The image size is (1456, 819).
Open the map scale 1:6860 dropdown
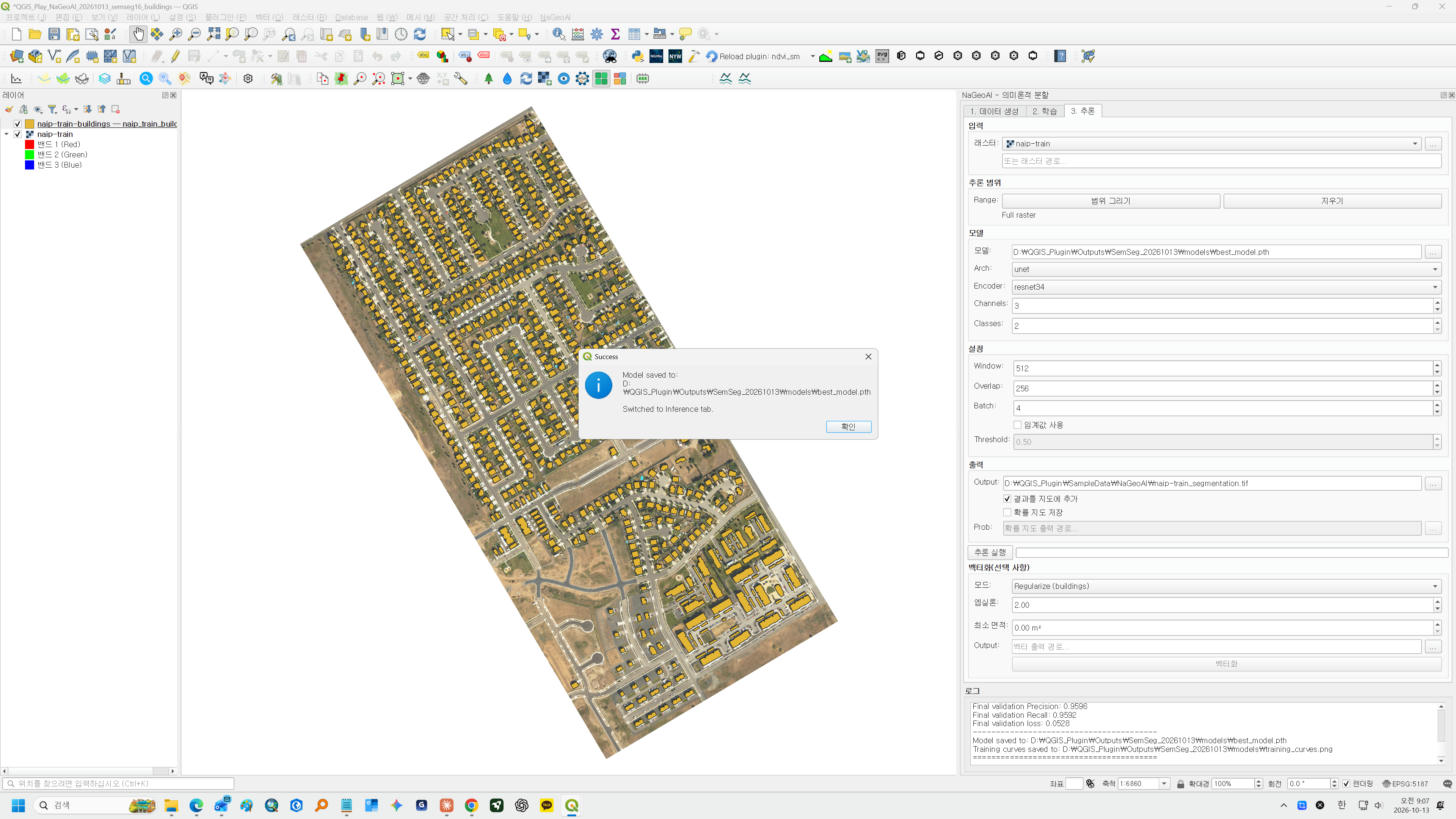[x=1164, y=784]
